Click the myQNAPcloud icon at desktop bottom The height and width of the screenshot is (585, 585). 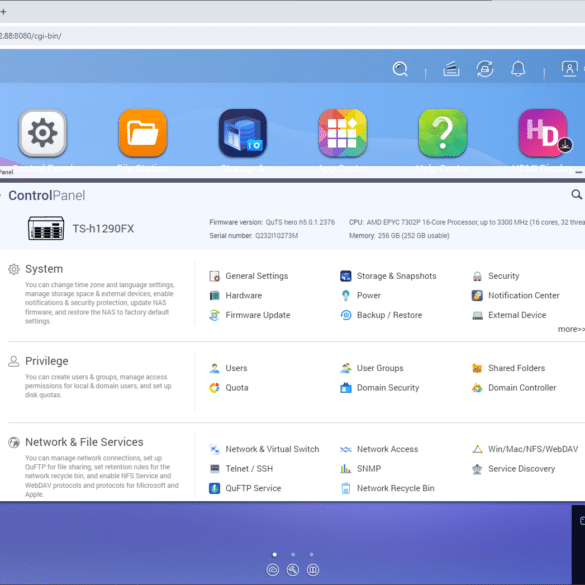273,570
